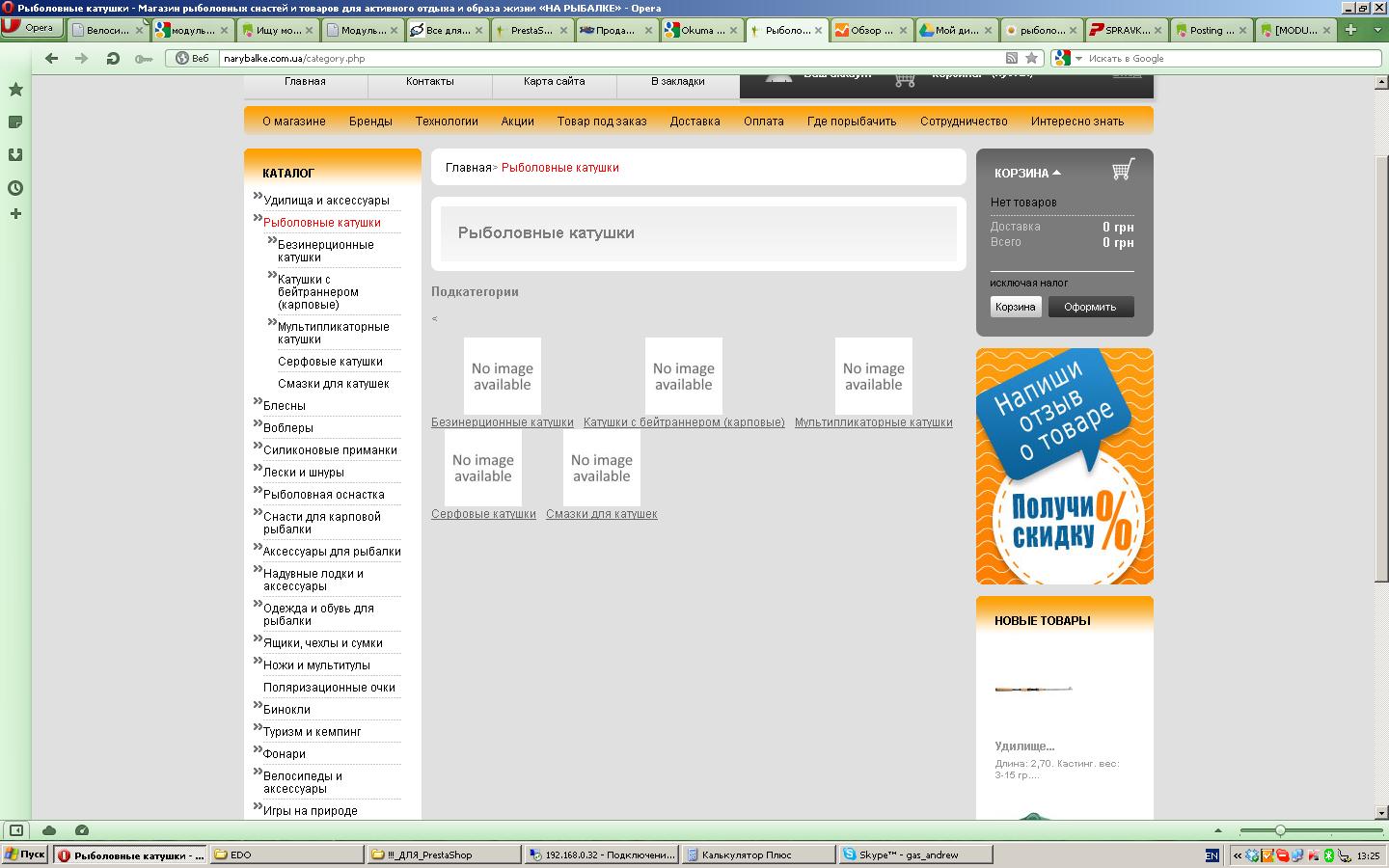1389x868 pixels.
Task: Open the password wand key icon
Action: (144, 59)
